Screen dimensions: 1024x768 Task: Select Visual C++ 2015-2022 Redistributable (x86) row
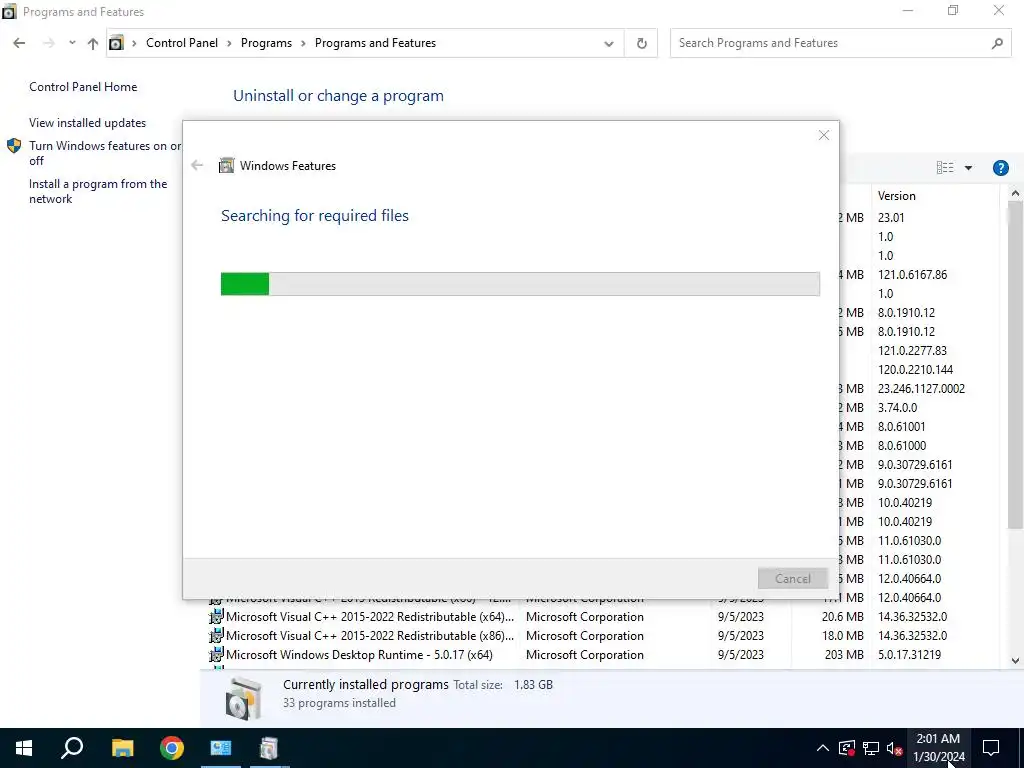pos(601,635)
